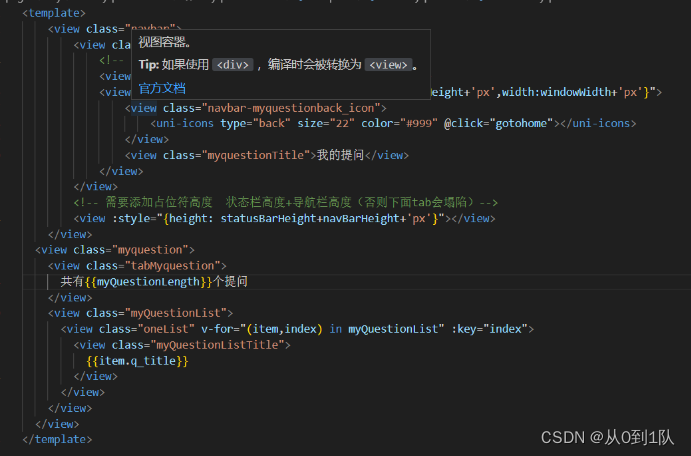This screenshot has height=456, width=691.
Task: Click the myQuestionListTitle class value
Action: pos(217,345)
